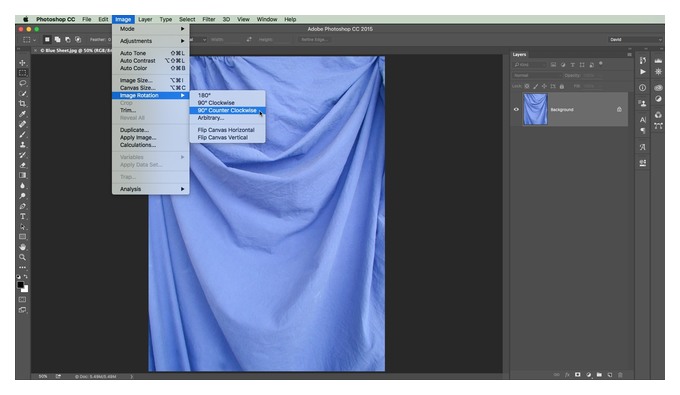Swap foreground and background colors
This screenshot has height=395, width=680.
click(x=26, y=276)
